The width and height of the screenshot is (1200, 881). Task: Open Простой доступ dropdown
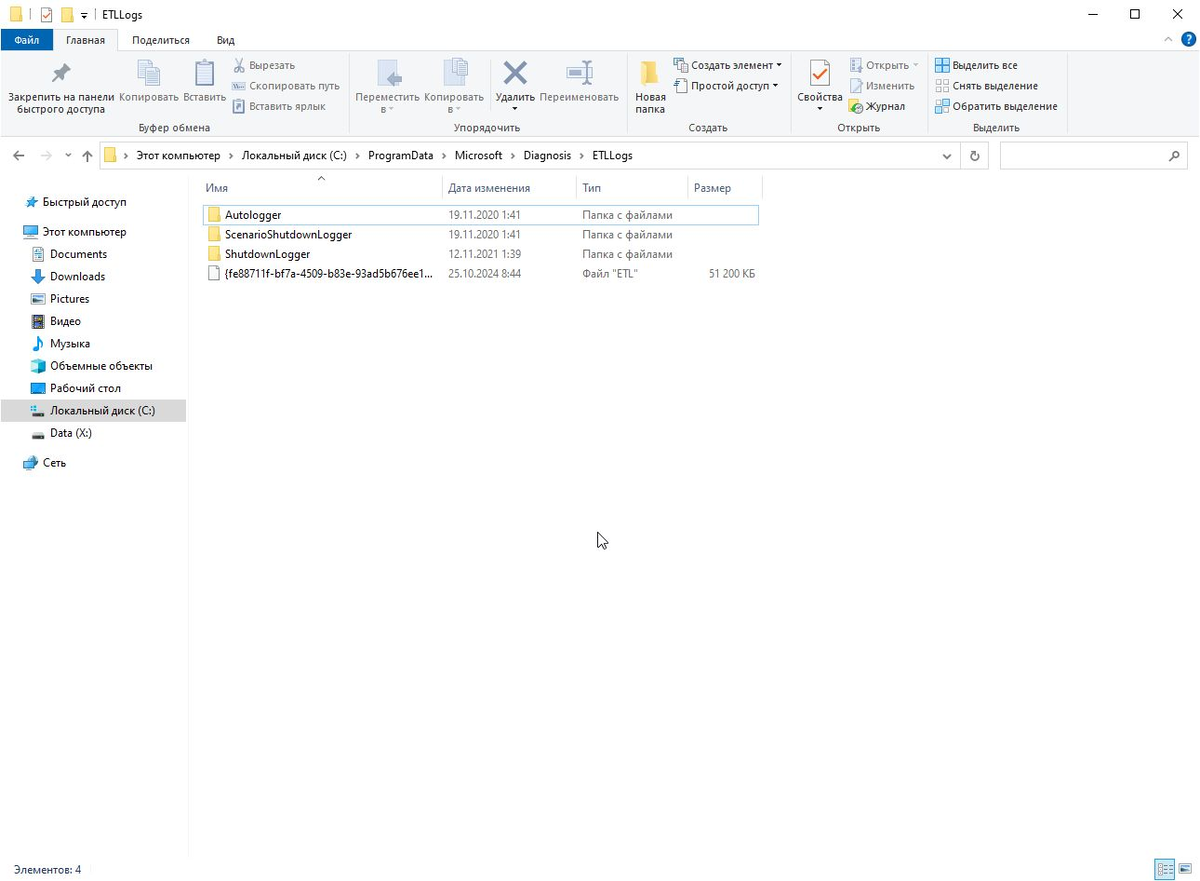(726, 86)
